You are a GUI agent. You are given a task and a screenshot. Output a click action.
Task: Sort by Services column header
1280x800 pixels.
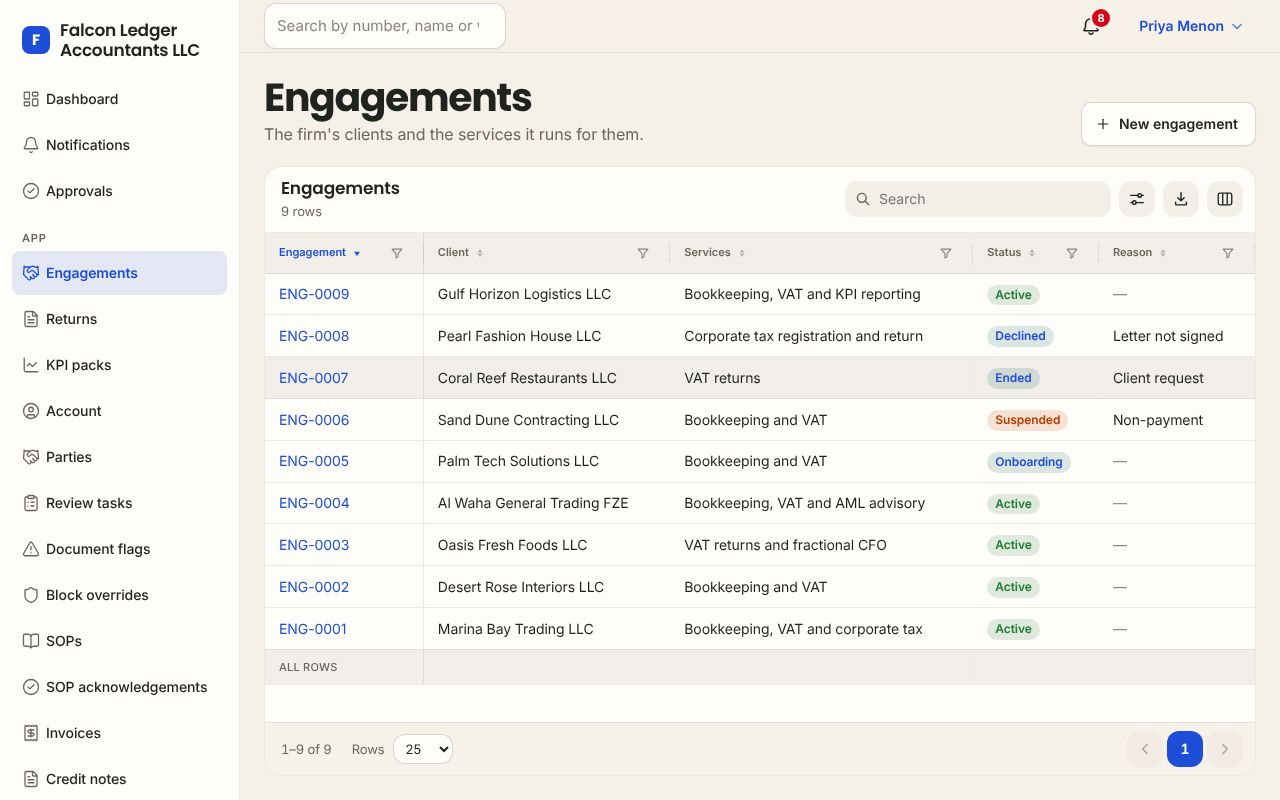point(715,253)
